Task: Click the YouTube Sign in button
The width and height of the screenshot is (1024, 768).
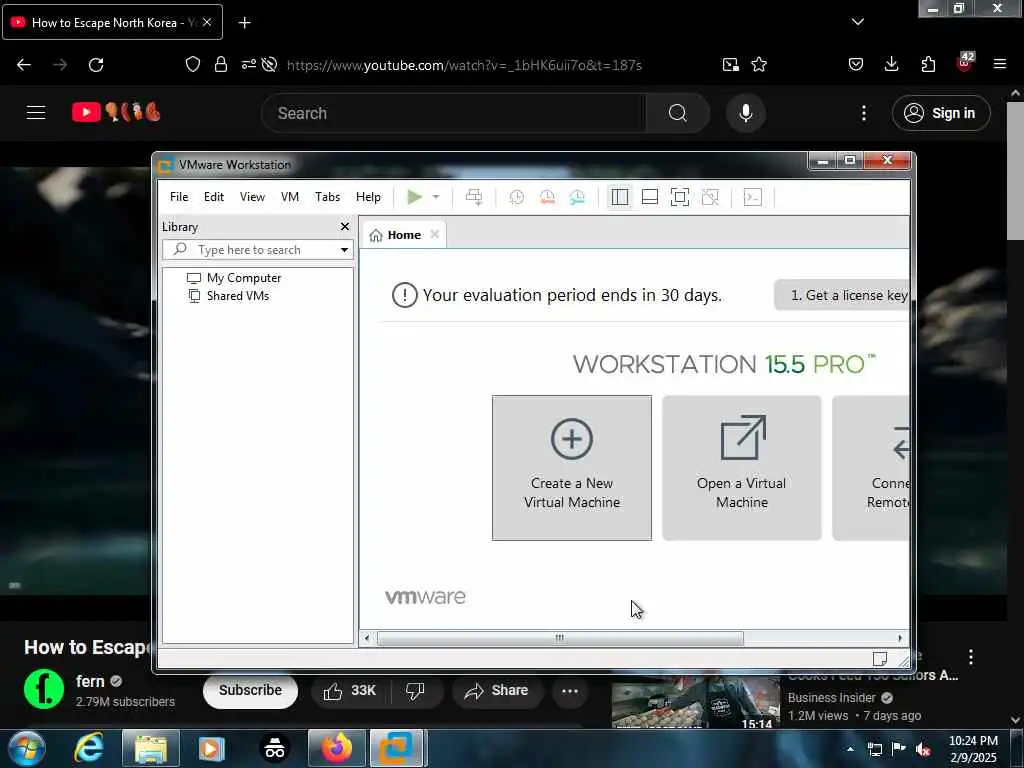Action: pyautogui.click(x=940, y=113)
